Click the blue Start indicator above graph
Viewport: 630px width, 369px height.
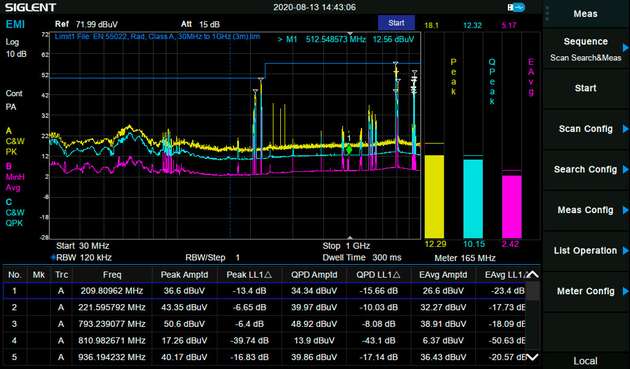(396, 23)
